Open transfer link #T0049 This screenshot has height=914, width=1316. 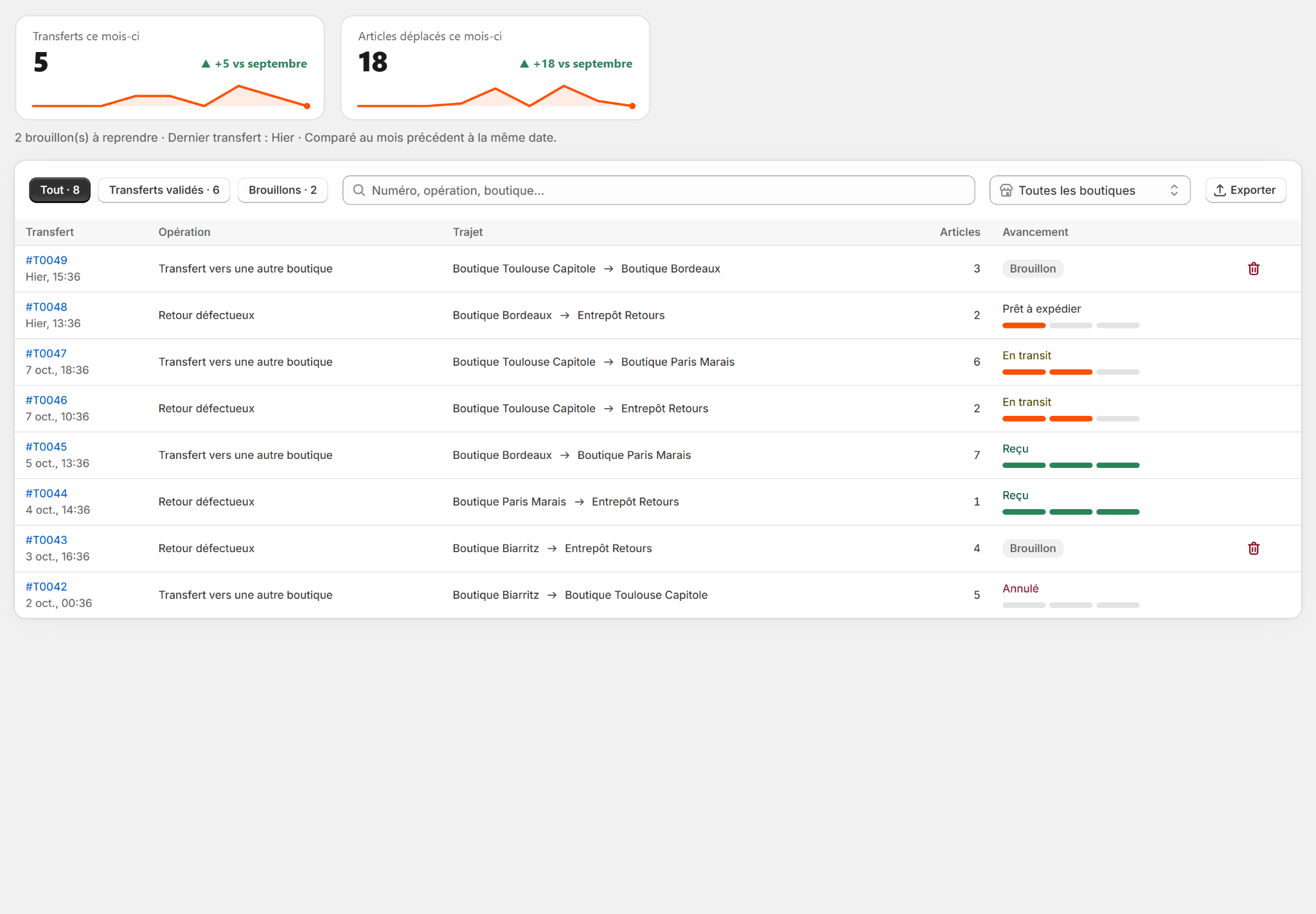tap(46, 260)
